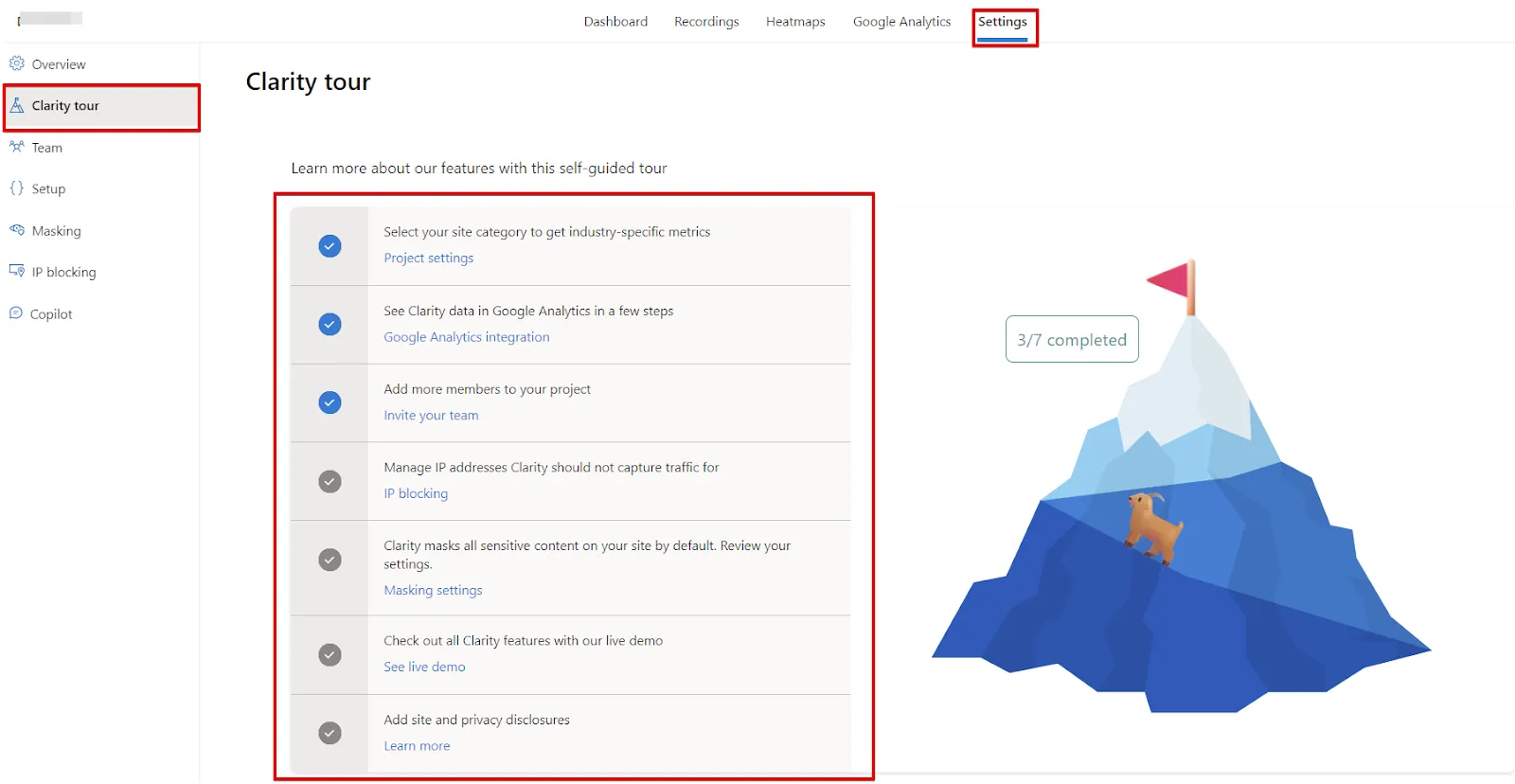
Task: Follow the Project settings link
Action: click(x=428, y=258)
